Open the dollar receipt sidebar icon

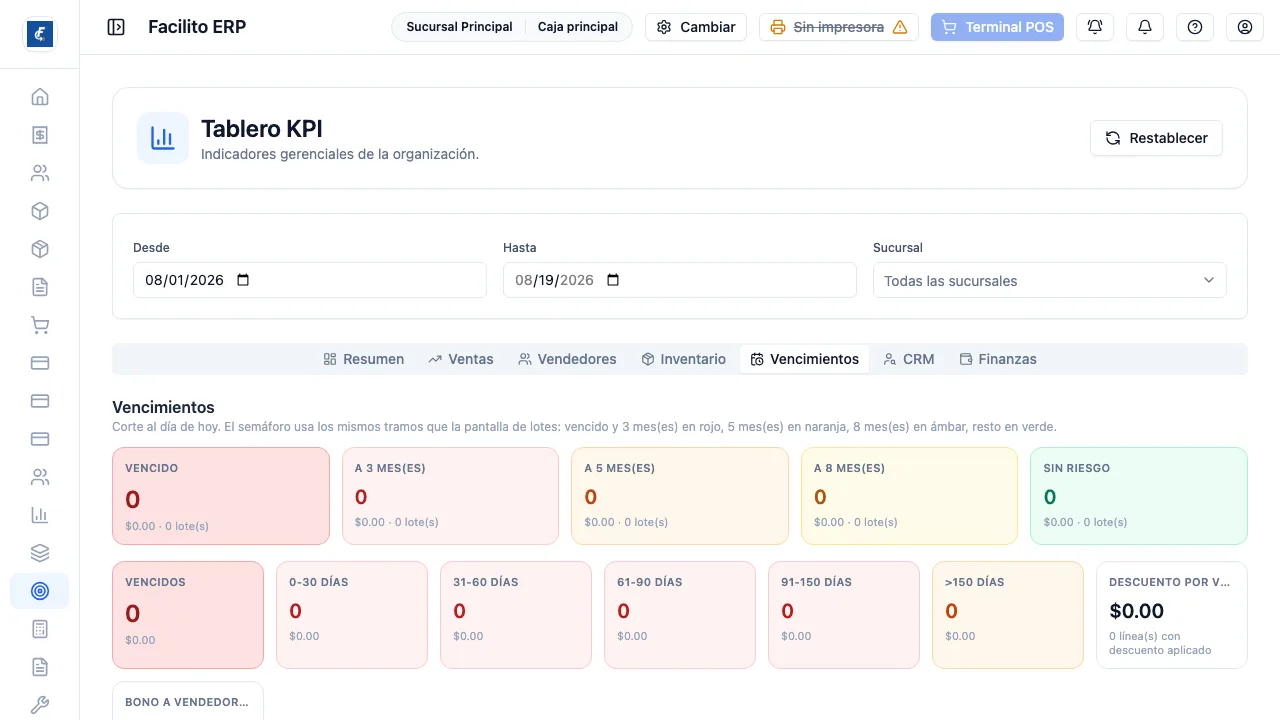(40, 135)
